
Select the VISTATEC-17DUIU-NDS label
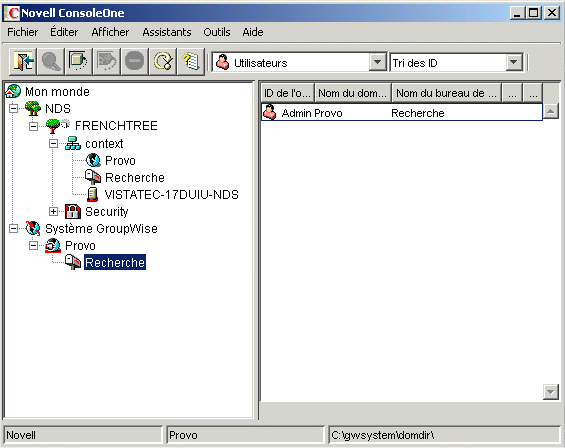click(172, 195)
